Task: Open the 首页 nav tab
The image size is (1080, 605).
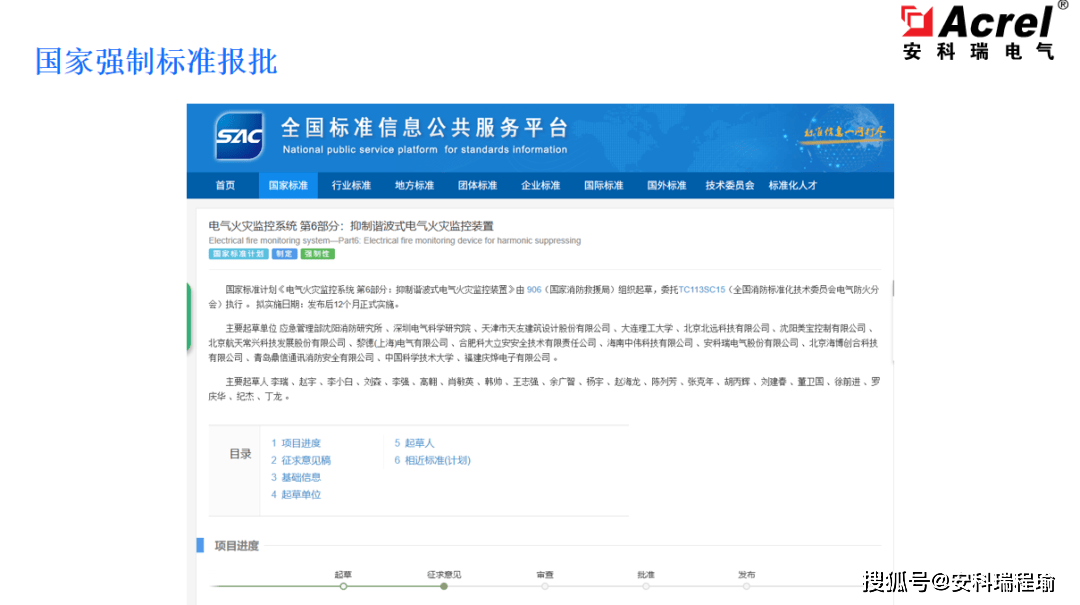Action: click(x=225, y=185)
